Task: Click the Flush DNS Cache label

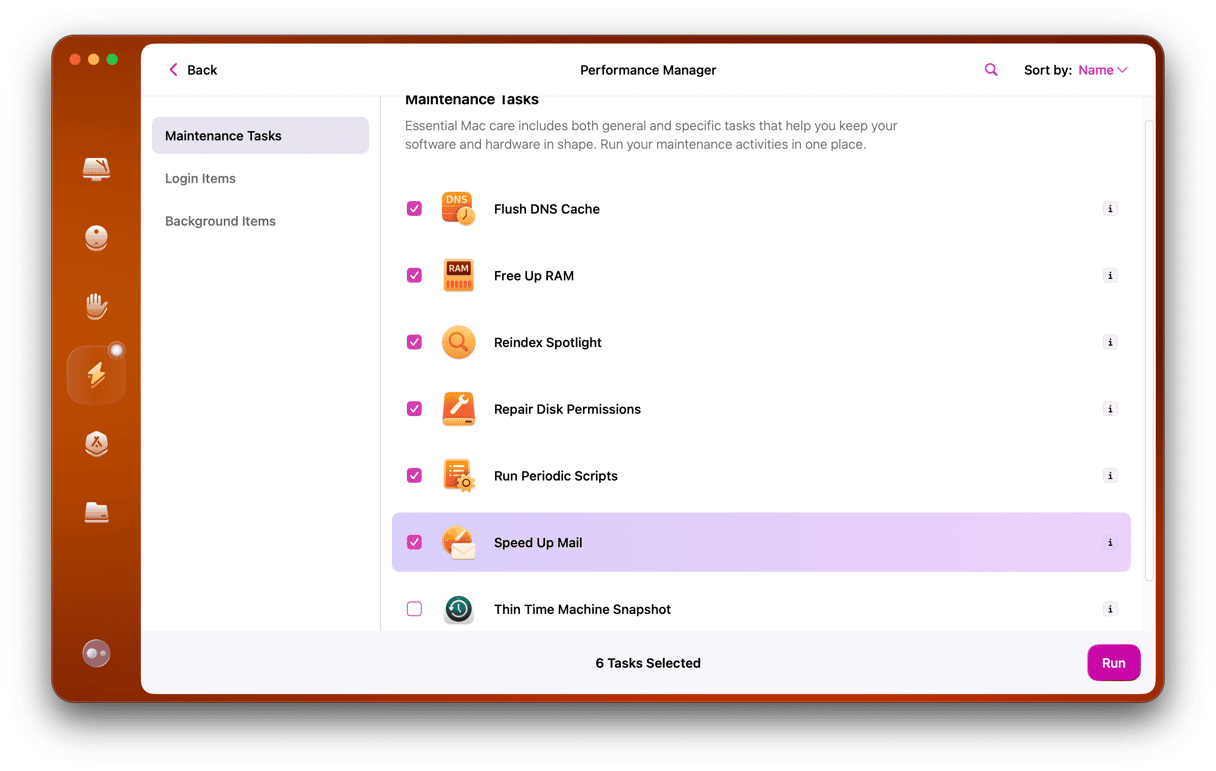Action: click(x=547, y=209)
